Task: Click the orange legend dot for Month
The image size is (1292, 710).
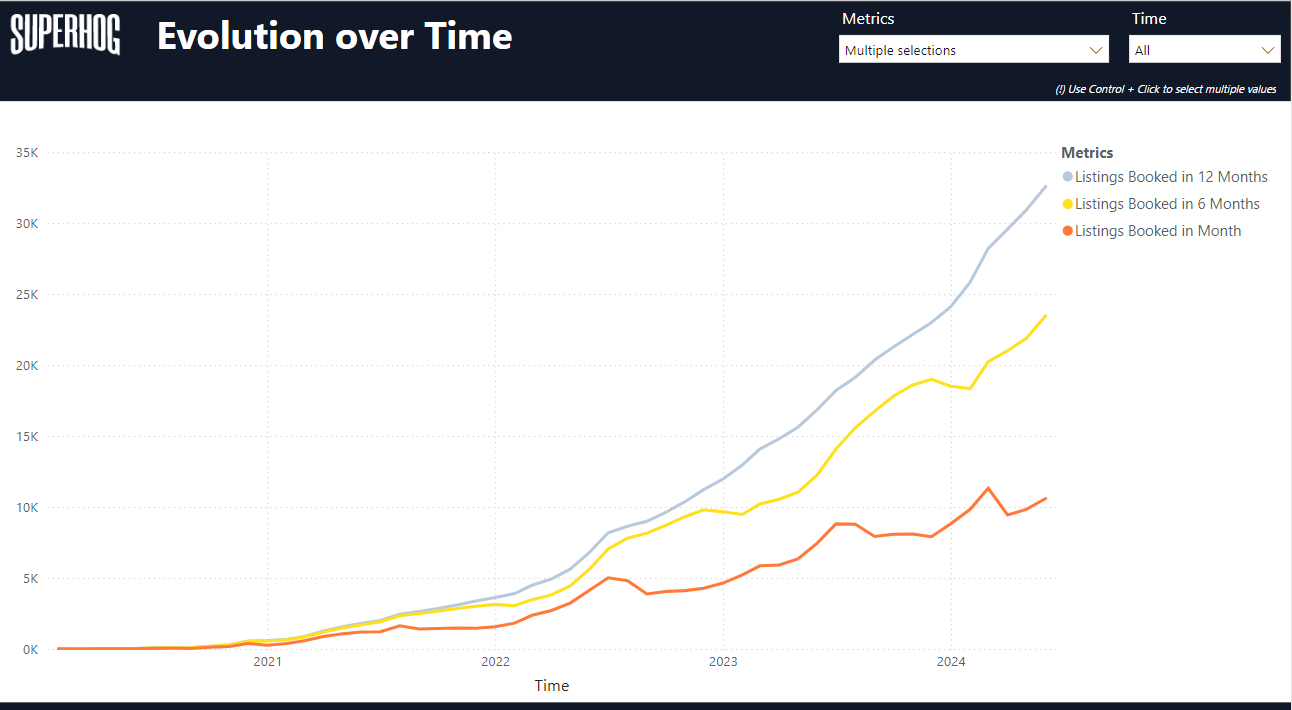Action: (x=1067, y=231)
